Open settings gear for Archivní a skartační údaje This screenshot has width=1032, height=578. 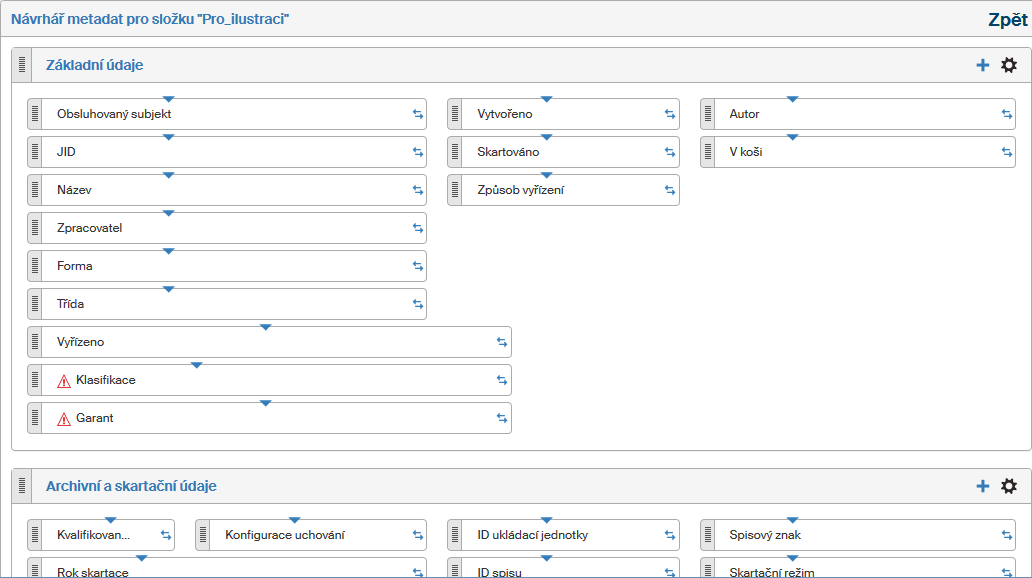click(x=1009, y=486)
